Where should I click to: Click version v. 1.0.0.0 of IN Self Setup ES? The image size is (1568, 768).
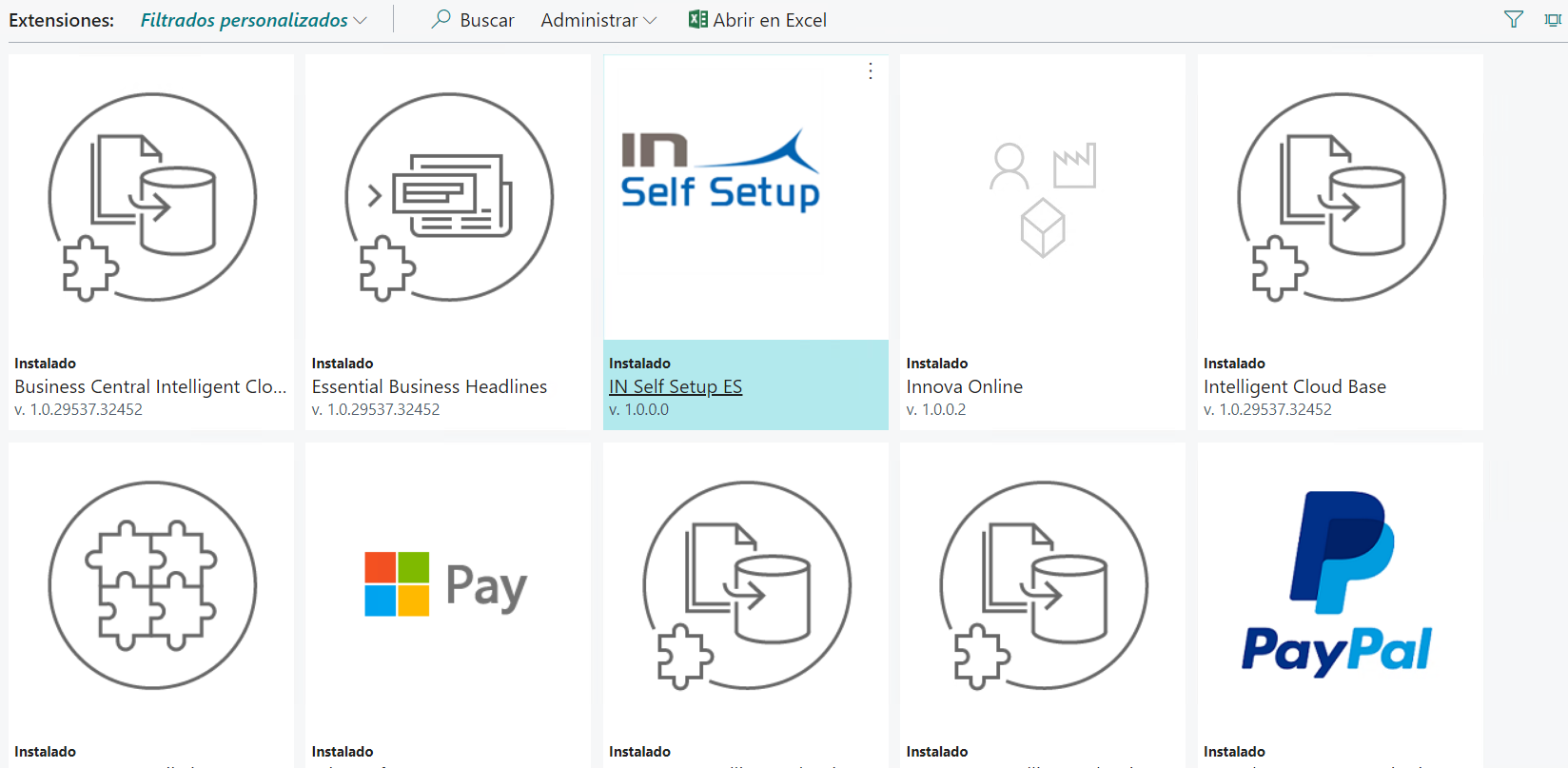[x=638, y=409]
